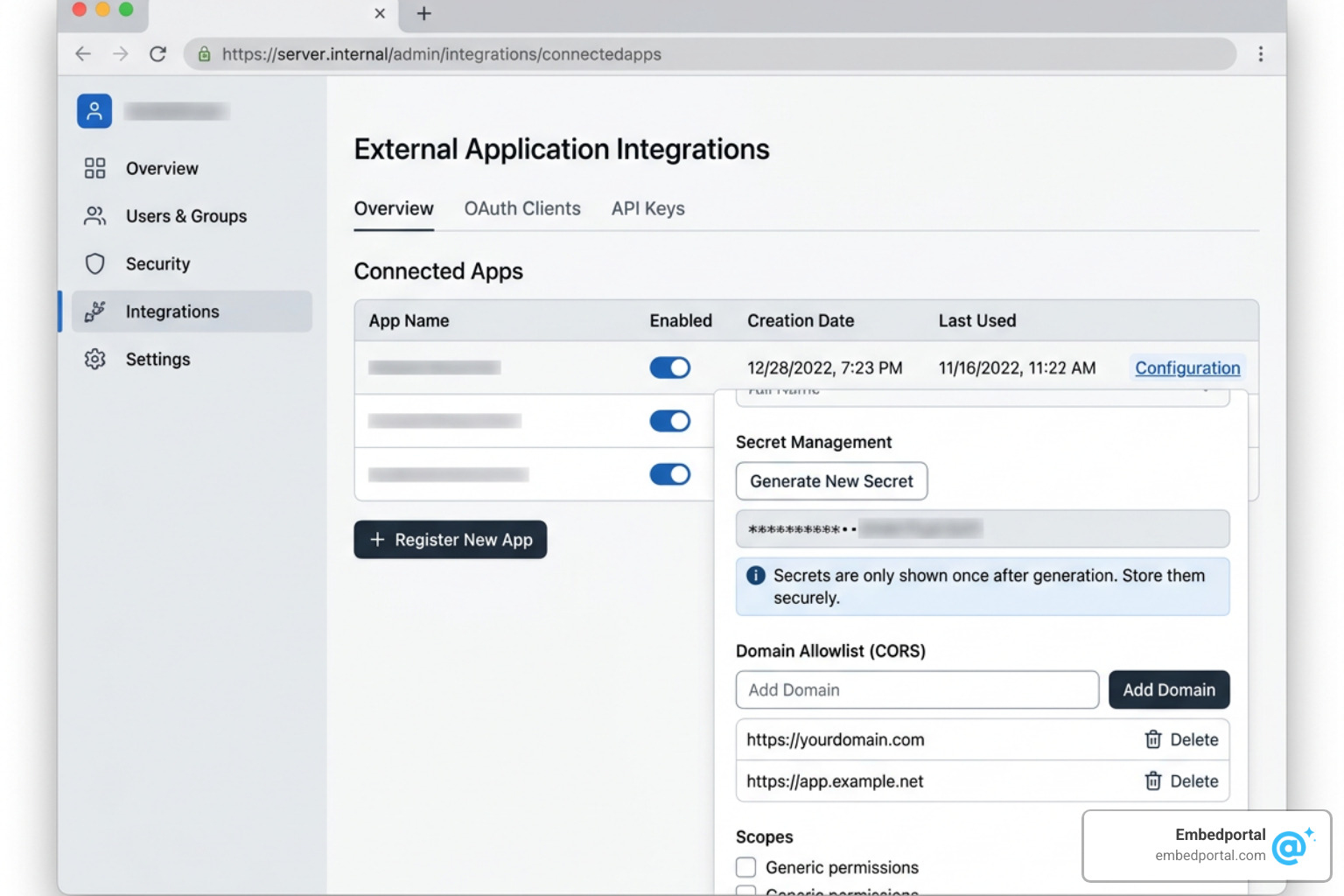Screen dimensions: 1344x896
Task: Delete https://yourdomain.com from allowlist
Action: (x=1181, y=739)
